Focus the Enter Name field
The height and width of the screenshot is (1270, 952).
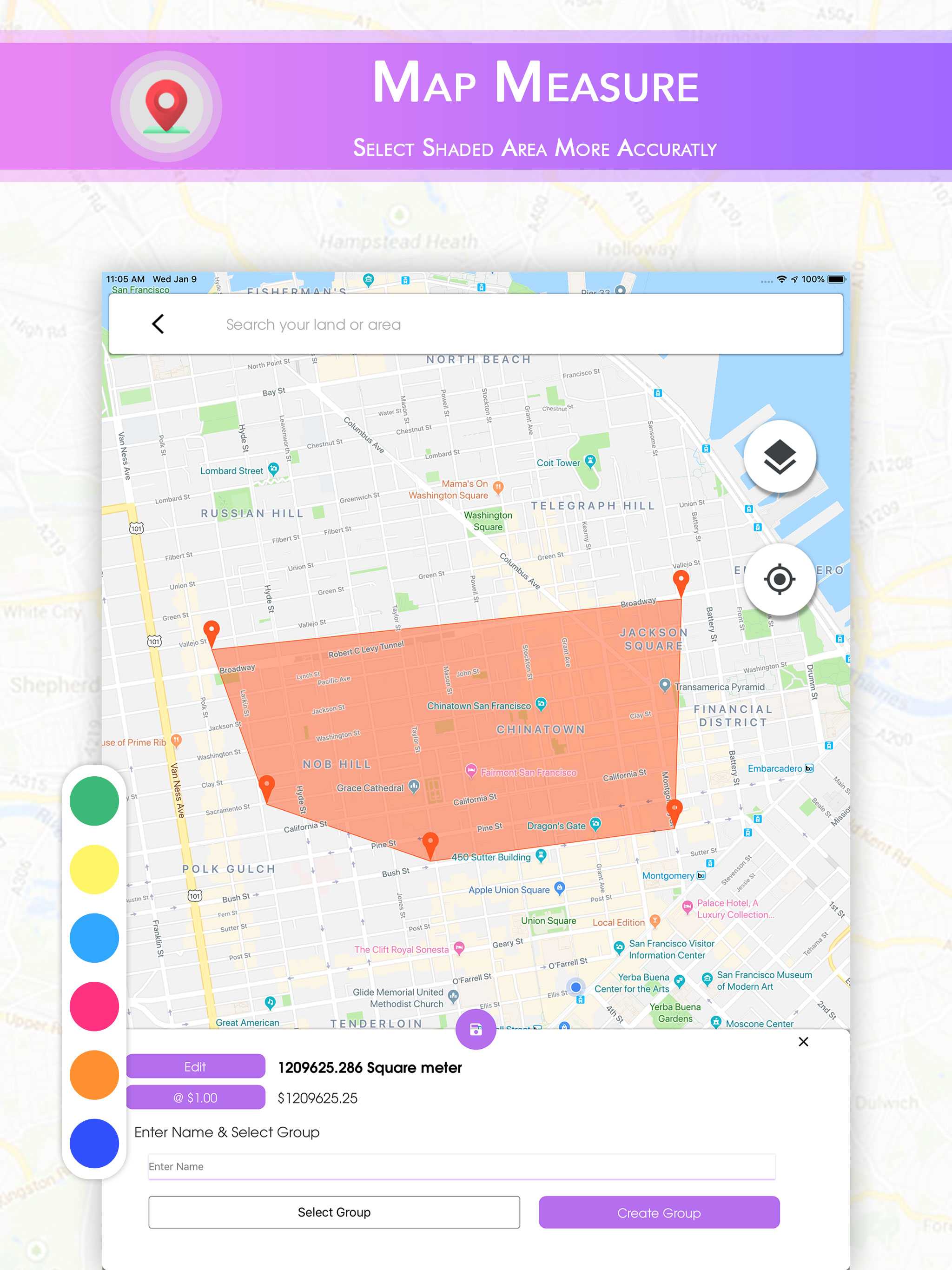[462, 1166]
